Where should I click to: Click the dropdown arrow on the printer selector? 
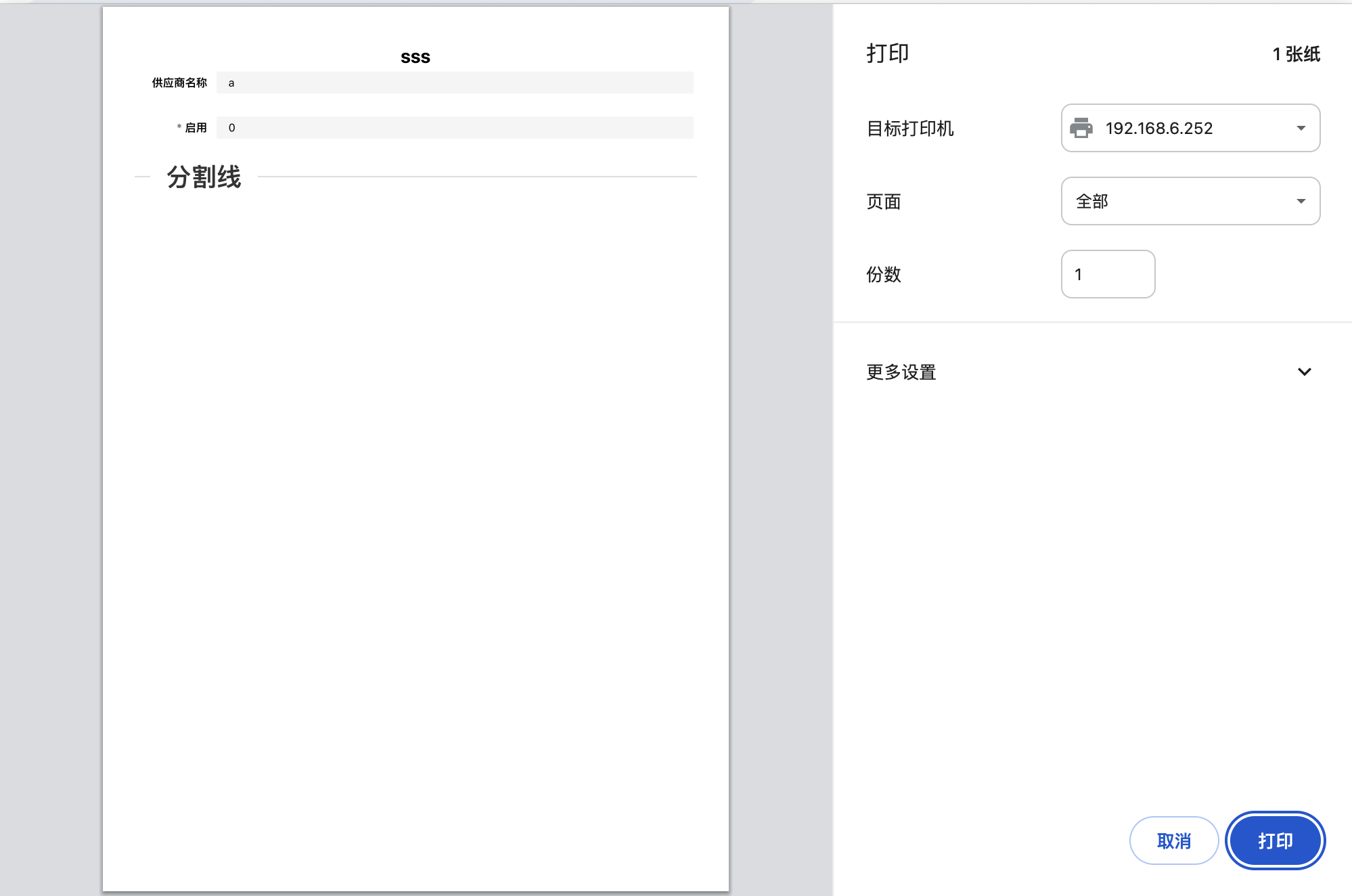(x=1301, y=128)
